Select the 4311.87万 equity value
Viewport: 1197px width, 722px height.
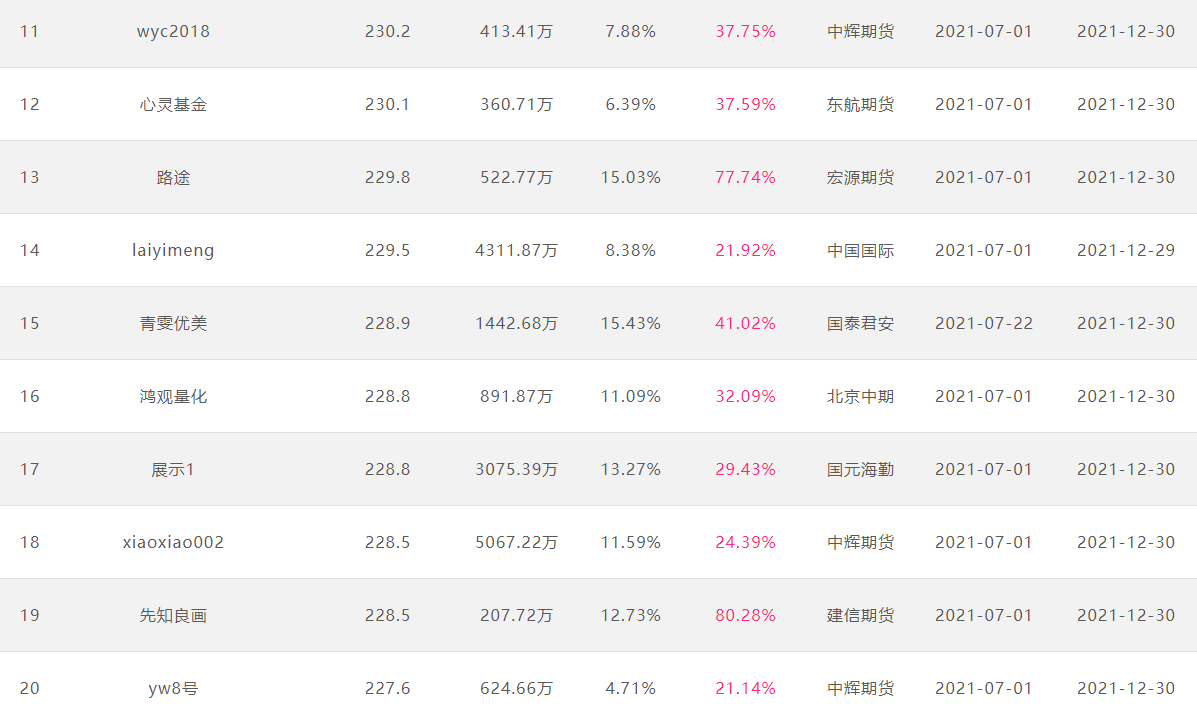click(x=516, y=250)
